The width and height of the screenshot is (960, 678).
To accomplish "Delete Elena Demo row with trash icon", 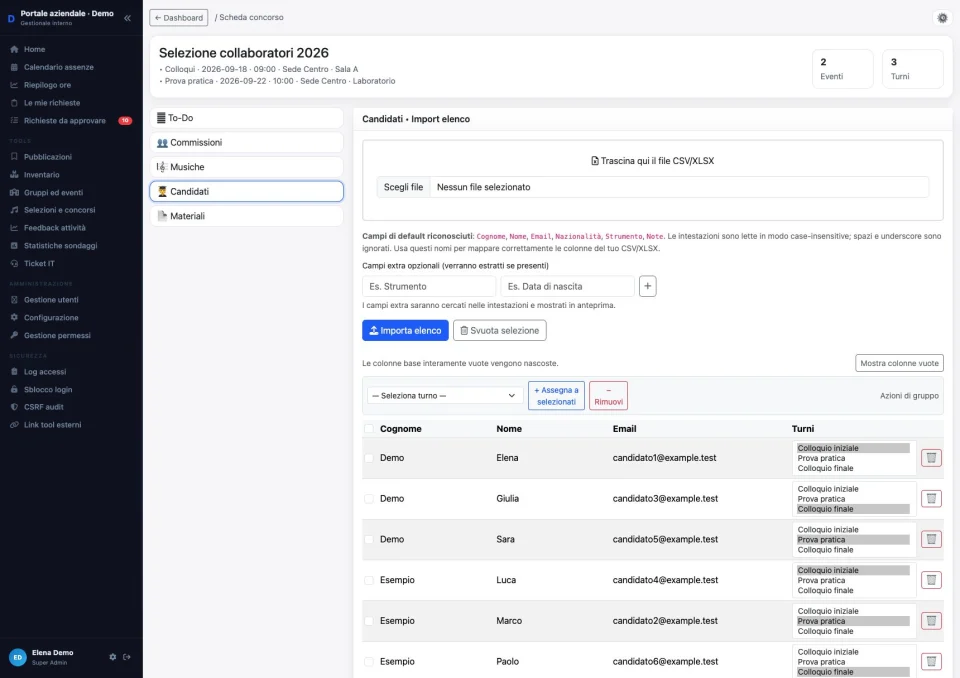I will [x=931, y=458].
